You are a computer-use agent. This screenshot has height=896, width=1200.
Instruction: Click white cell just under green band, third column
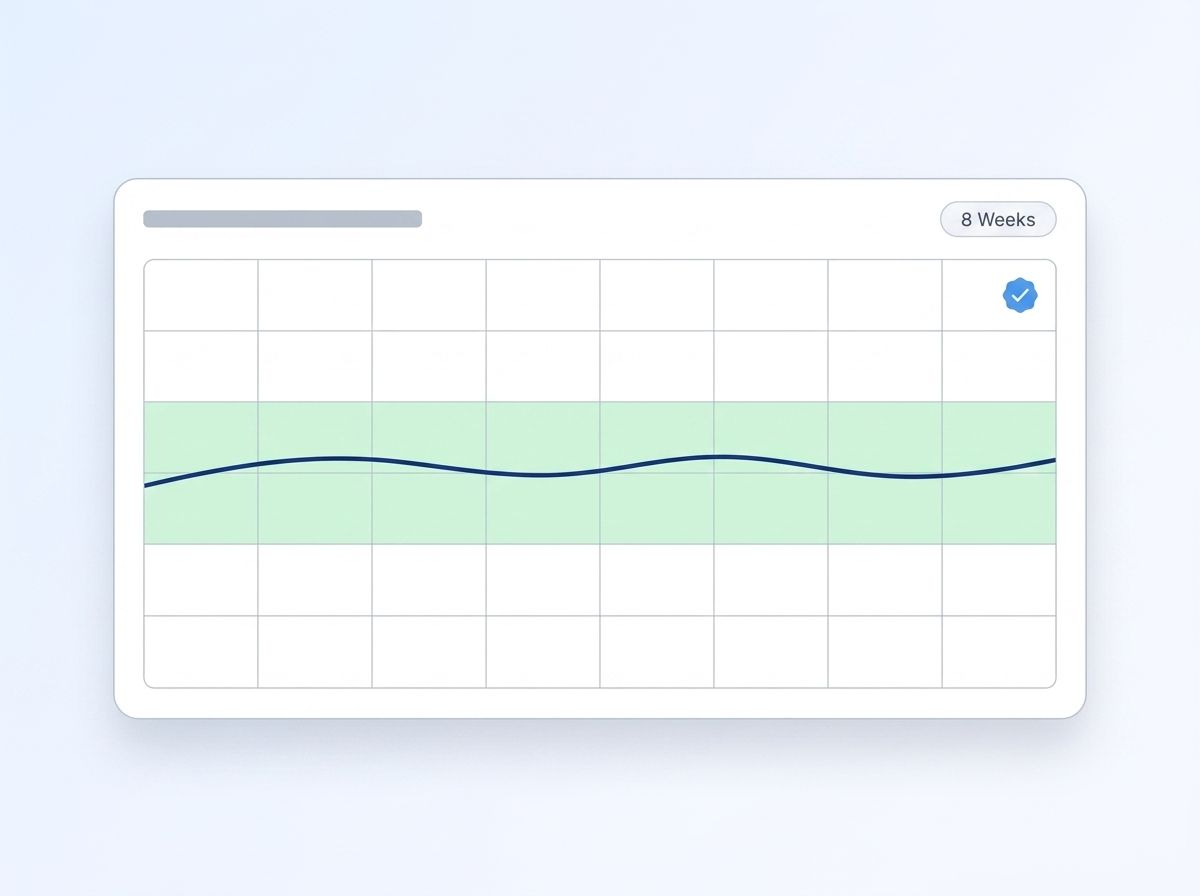coord(429,580)
